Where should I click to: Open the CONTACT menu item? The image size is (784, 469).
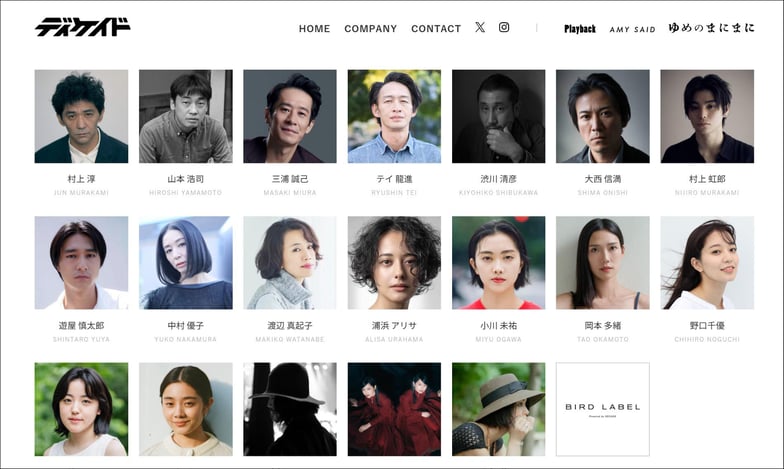click(436, 29)
